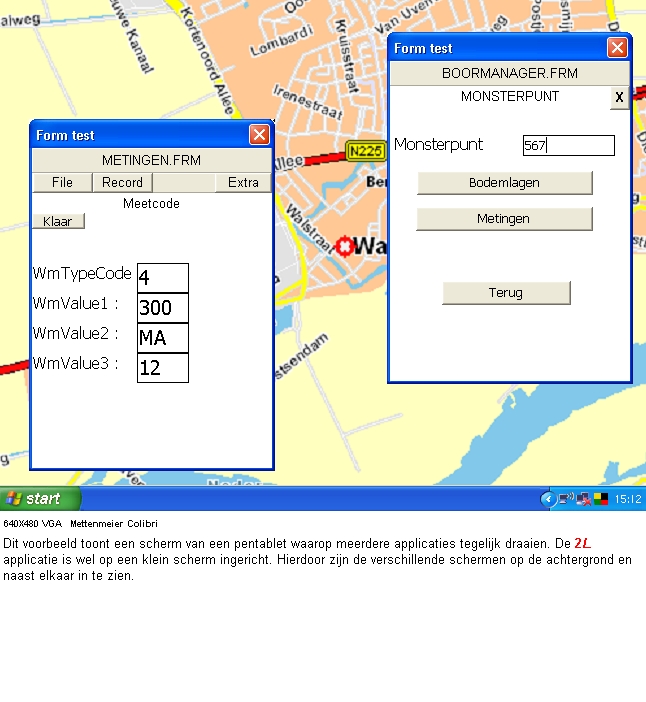646x702 pixels.
Task: Click the WmValue2 field containing MA
Action: (x=162, y=338)
